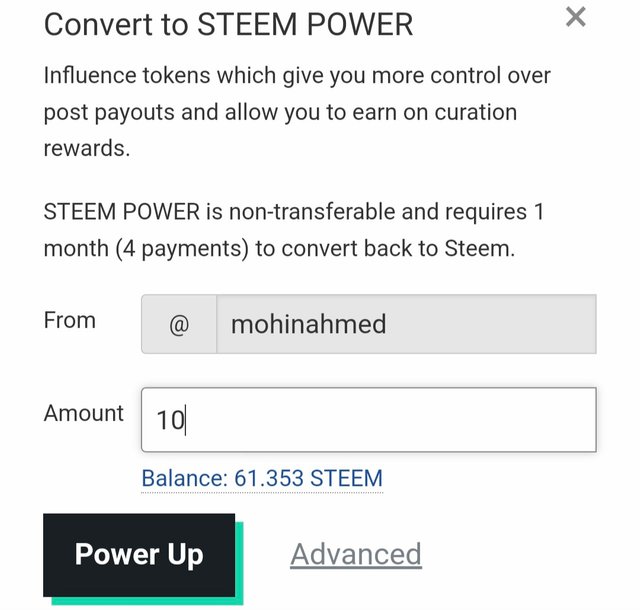Click the 'post payouts and allow' text line
This screenshot has height=610, width=640.
(x=280, y=112)
